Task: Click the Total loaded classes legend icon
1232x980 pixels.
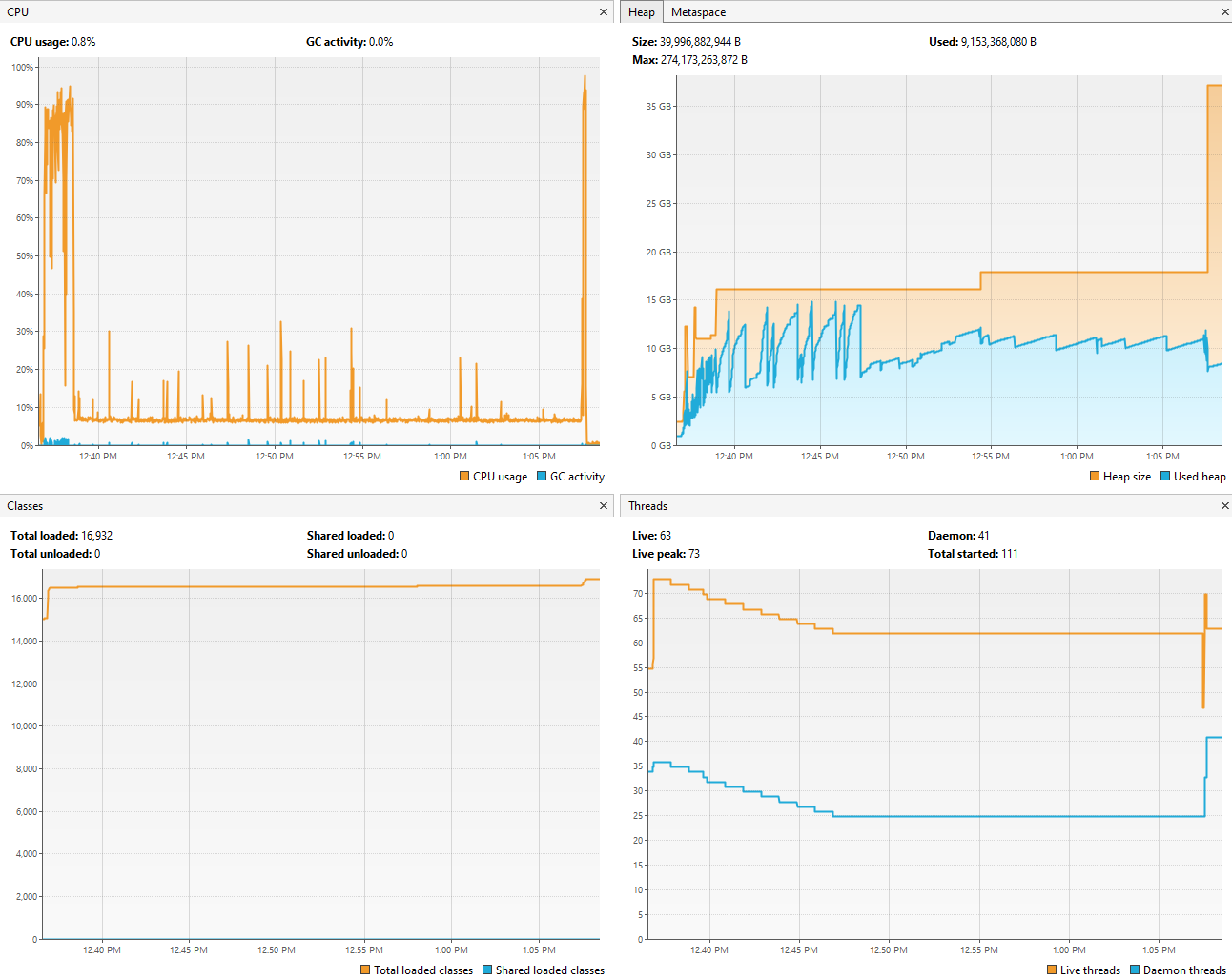Action: click(364, 970)
